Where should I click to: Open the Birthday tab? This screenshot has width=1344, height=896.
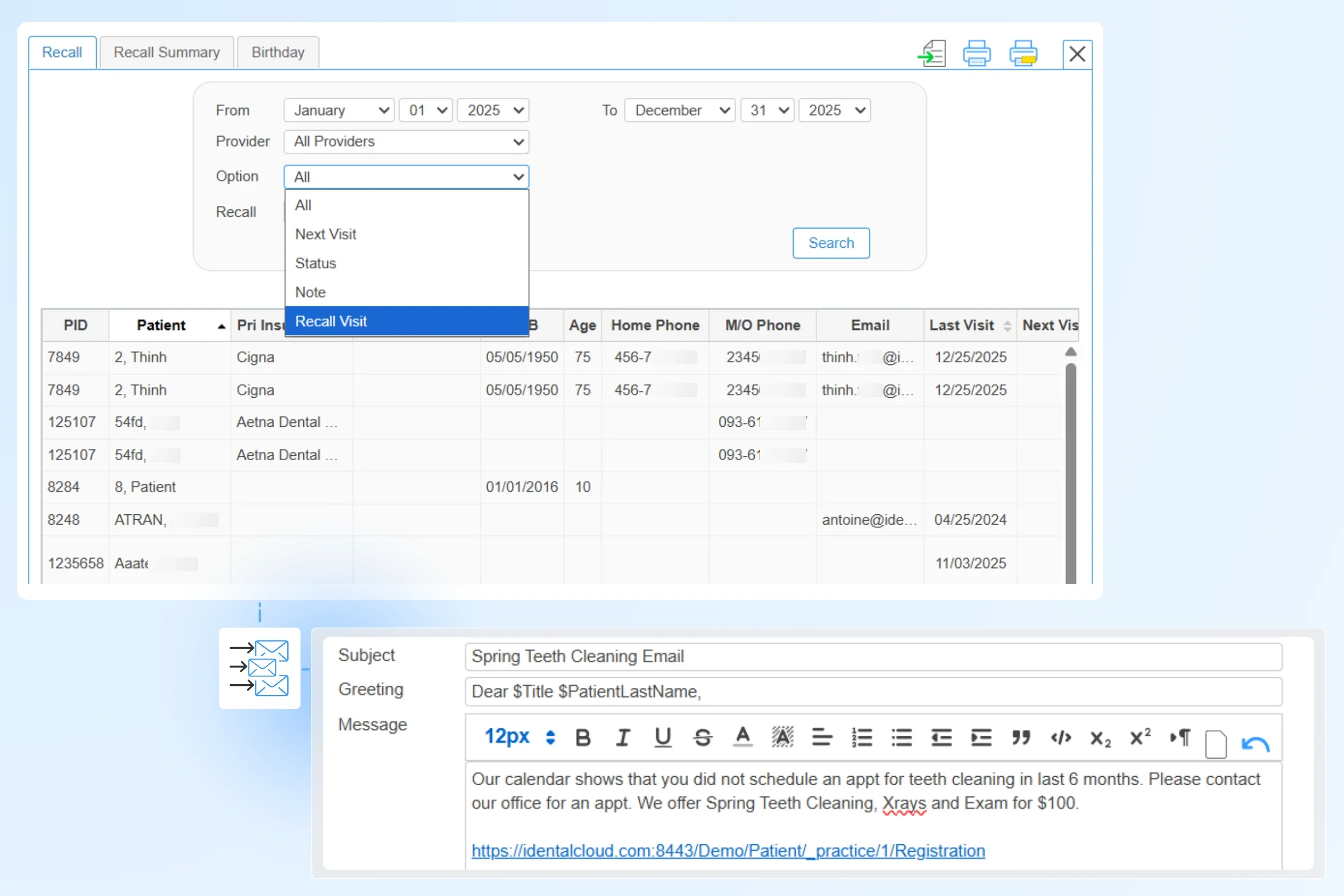click(x=278, y=53)
